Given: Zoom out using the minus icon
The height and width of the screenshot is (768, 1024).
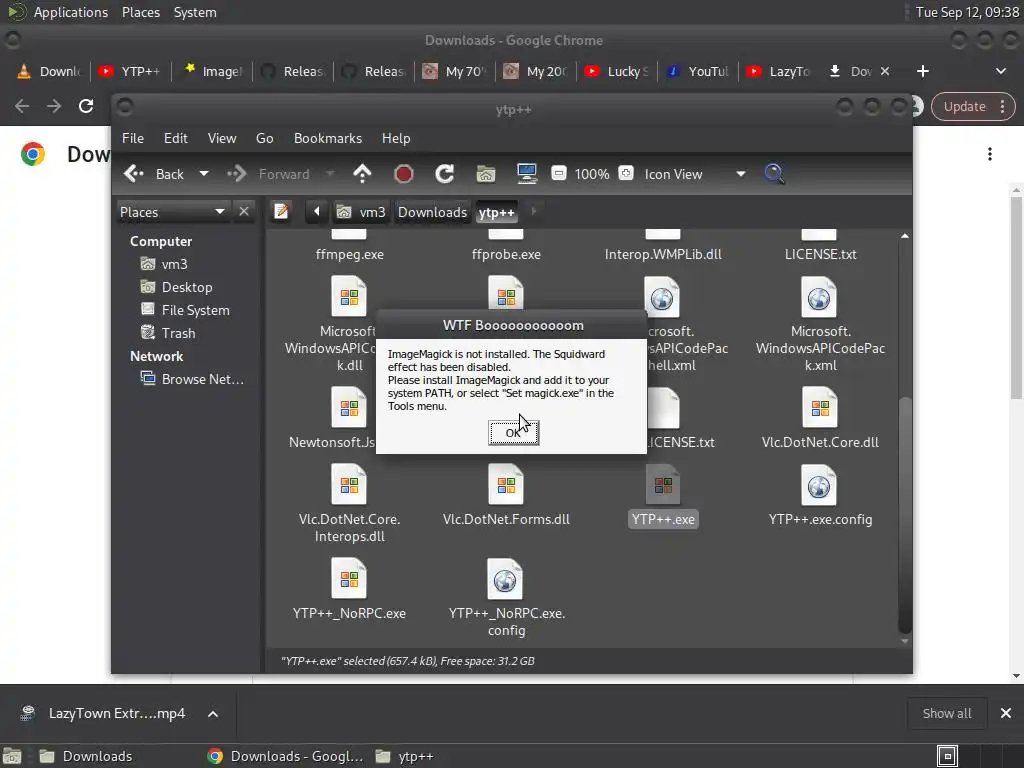Looking at the screenshot, I should [x=558, y=173].
